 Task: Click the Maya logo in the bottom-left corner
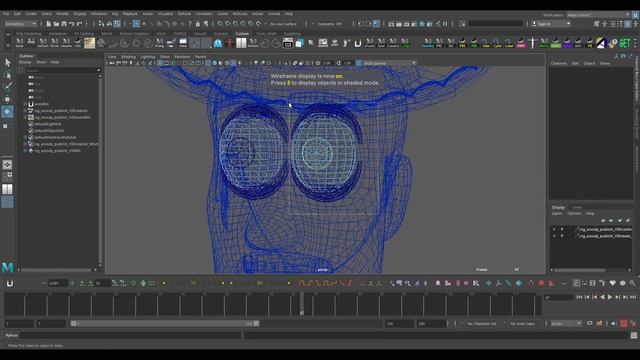pyautogui.click(x=7, y=267)
